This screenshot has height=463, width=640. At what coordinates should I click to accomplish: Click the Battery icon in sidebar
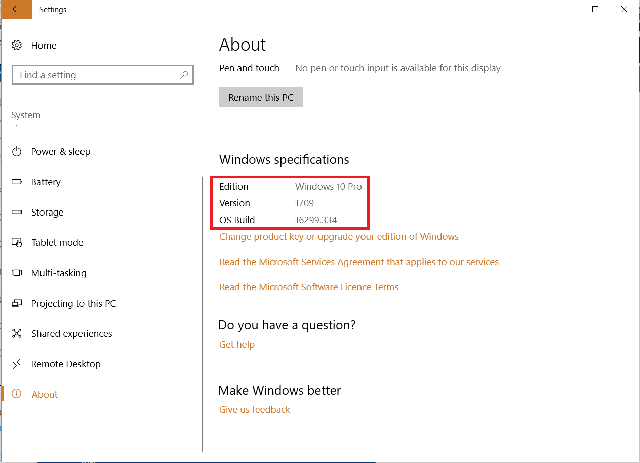click(17, 181)
